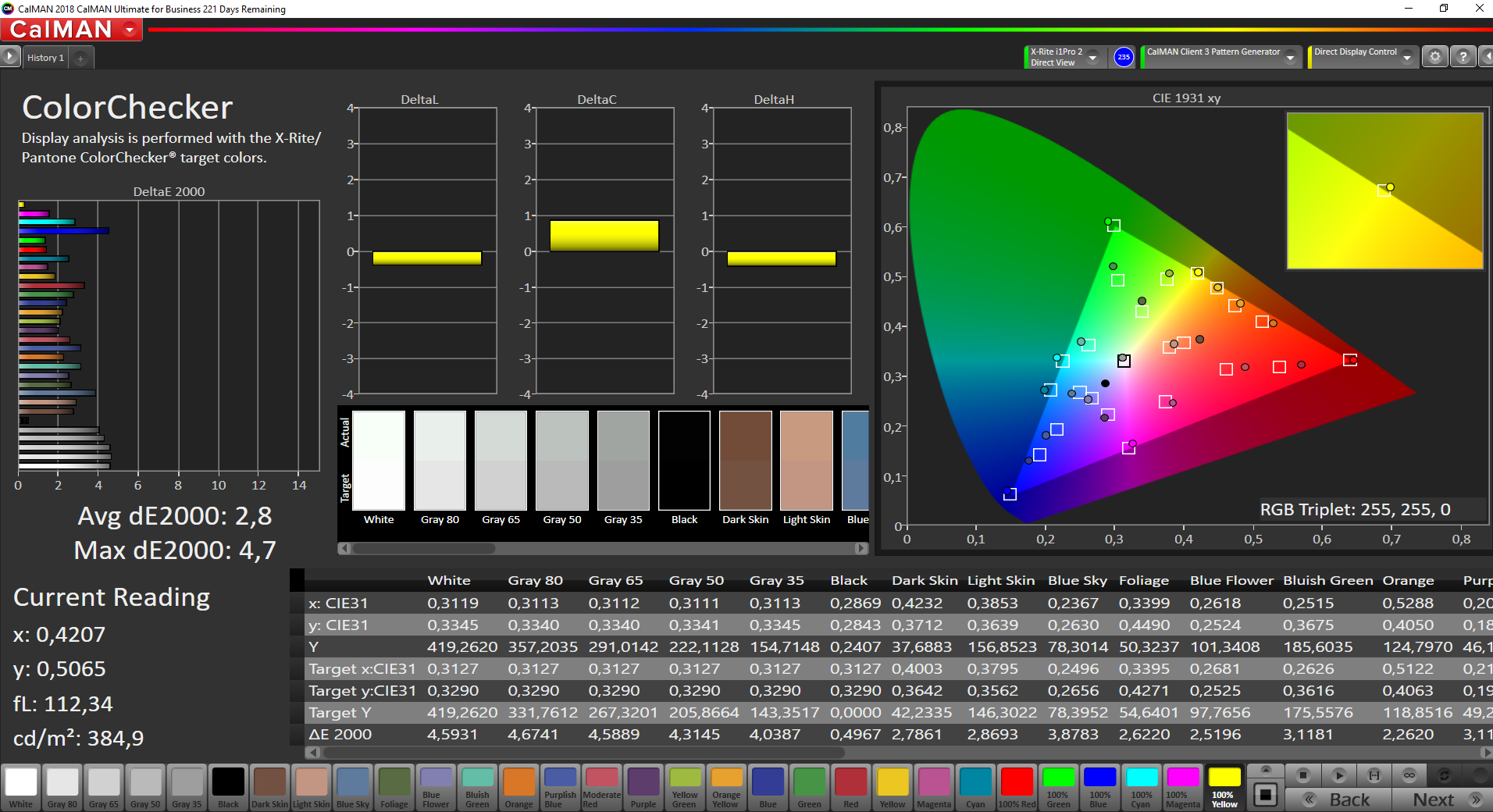Image resolution: width=1493 pixels, height=812 pixels.
Task: Choose the Gray 35 patch
Action: click(x=187, y=787)
